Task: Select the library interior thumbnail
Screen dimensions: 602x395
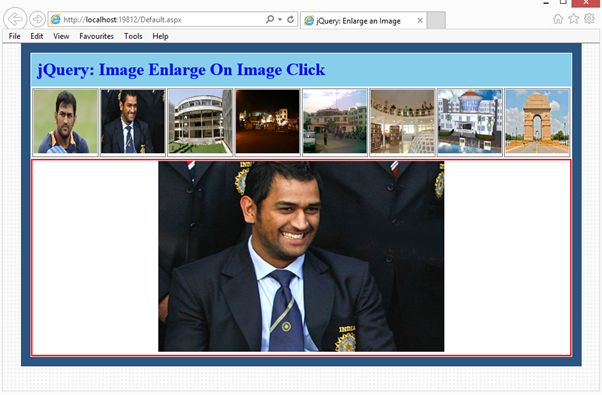Action: (402, 122)
